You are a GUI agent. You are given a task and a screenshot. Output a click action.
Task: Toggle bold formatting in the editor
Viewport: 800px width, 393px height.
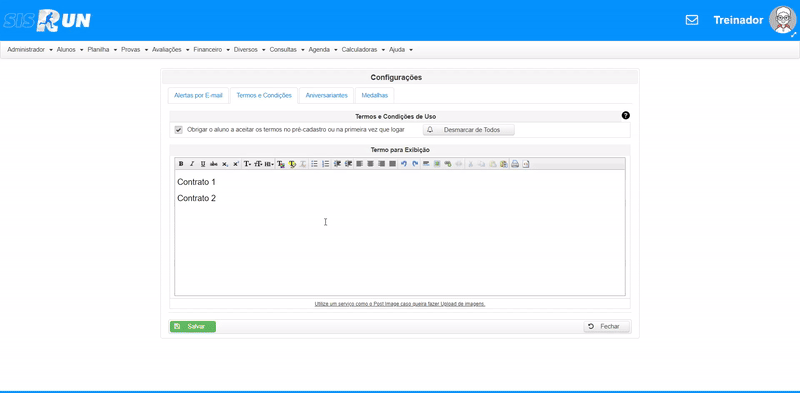(181, 164)
